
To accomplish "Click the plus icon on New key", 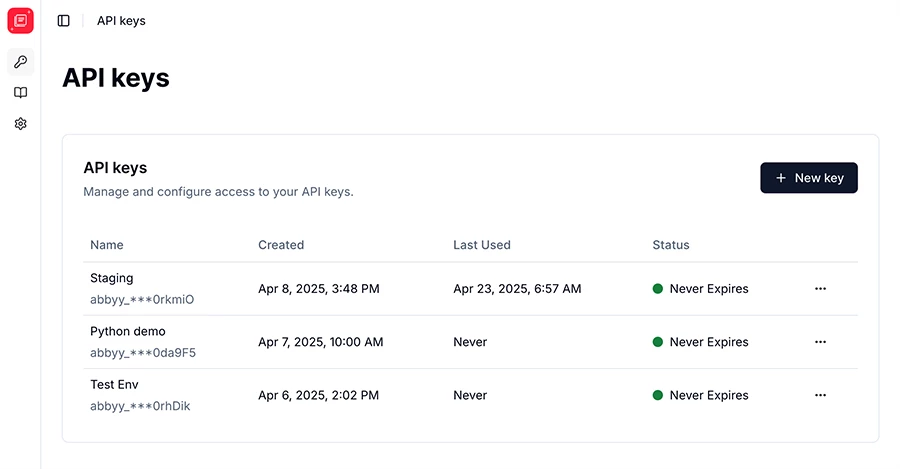I will coord(781,178).
